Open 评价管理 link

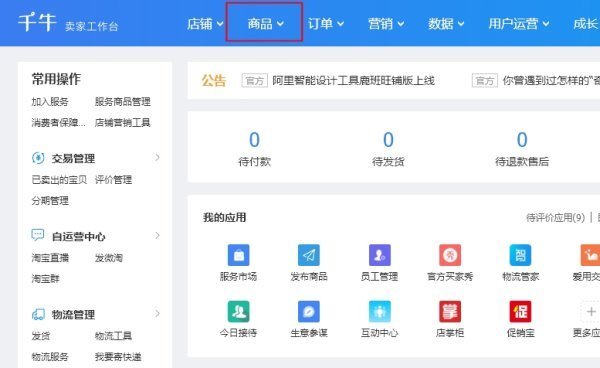click(x=113, y=180)
